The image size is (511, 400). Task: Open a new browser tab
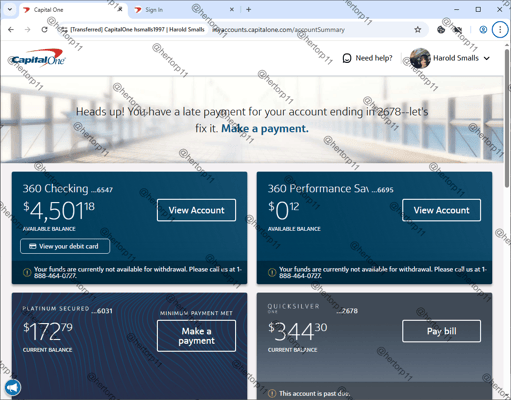[248, 10]
